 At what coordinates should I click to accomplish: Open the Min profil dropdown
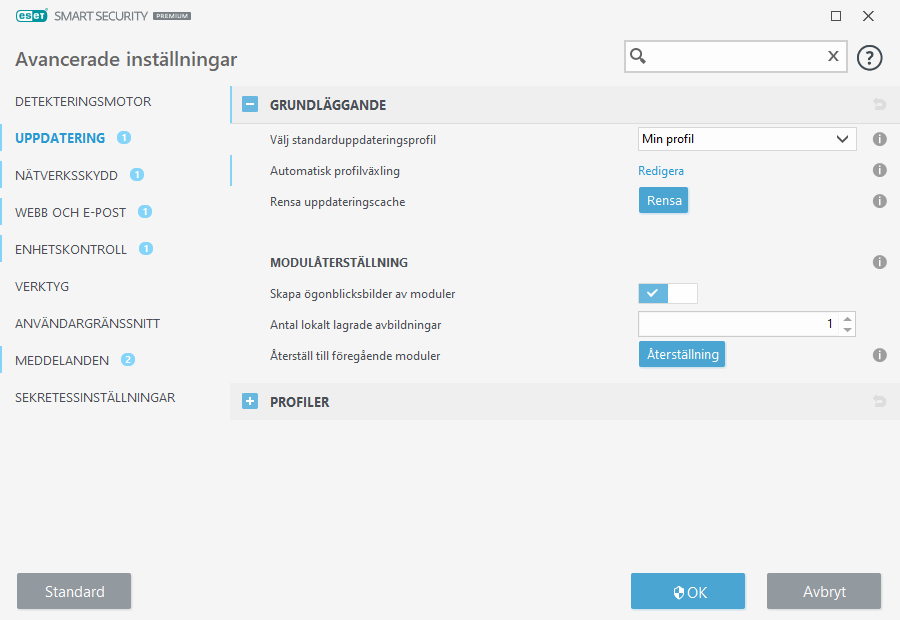click(x=747, y=139)
